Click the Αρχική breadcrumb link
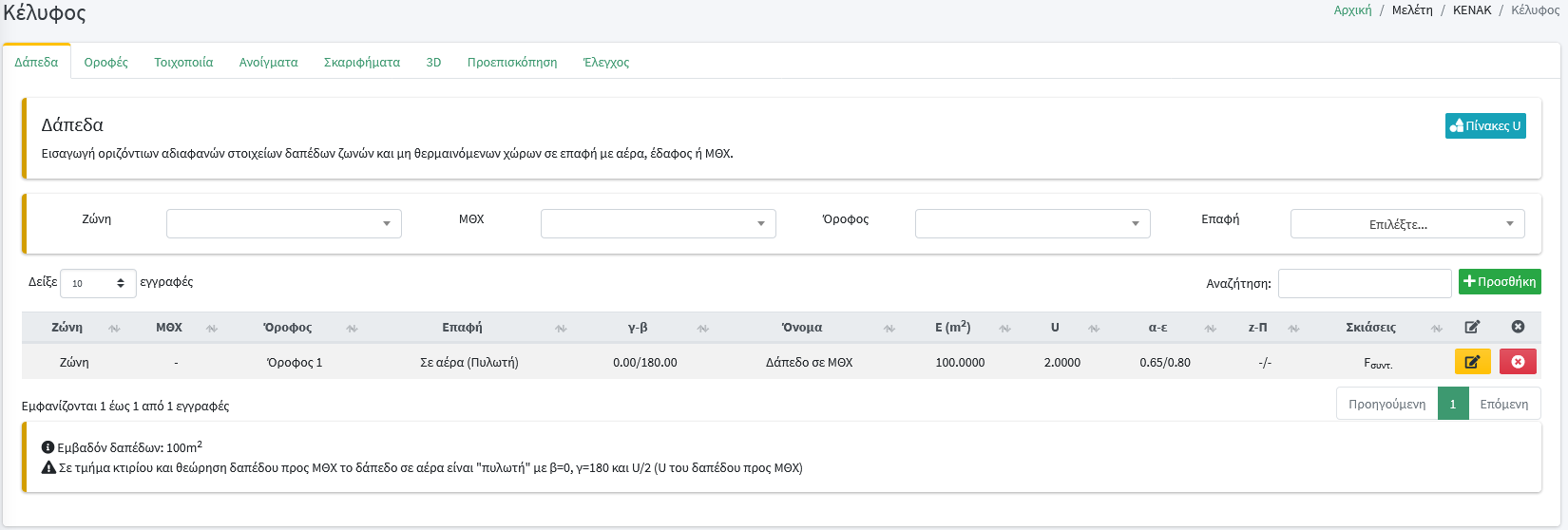1568x530 pixels. pos(1352,10)
